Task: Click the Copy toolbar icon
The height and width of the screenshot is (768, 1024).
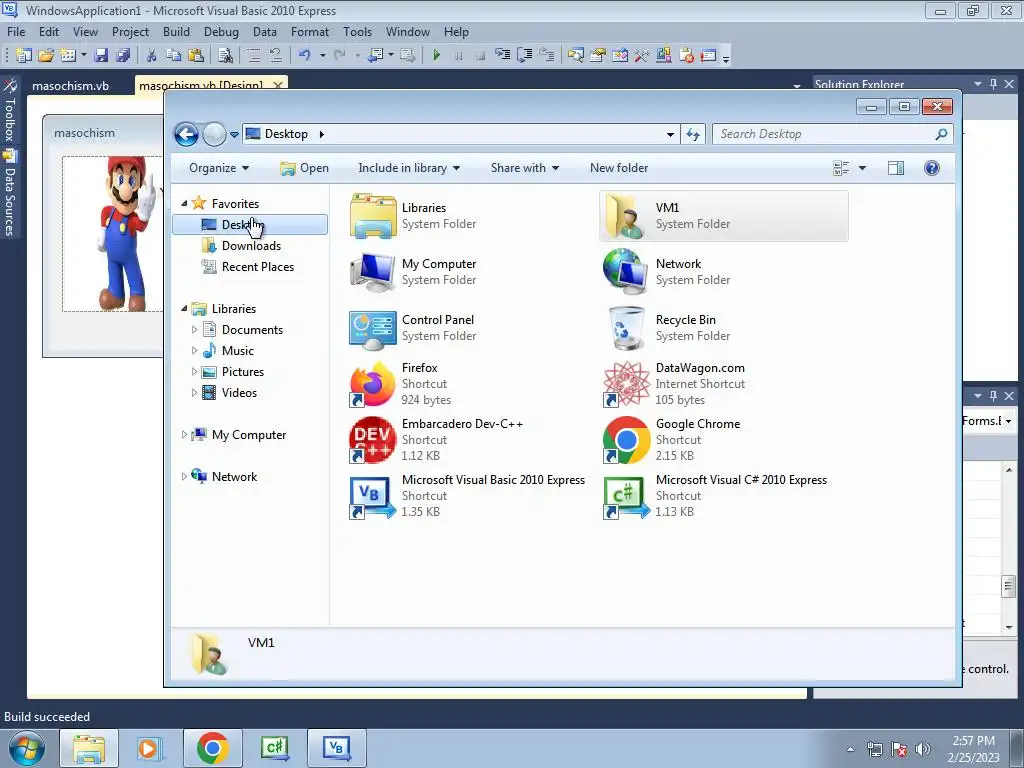Action: tap(173, 56)
